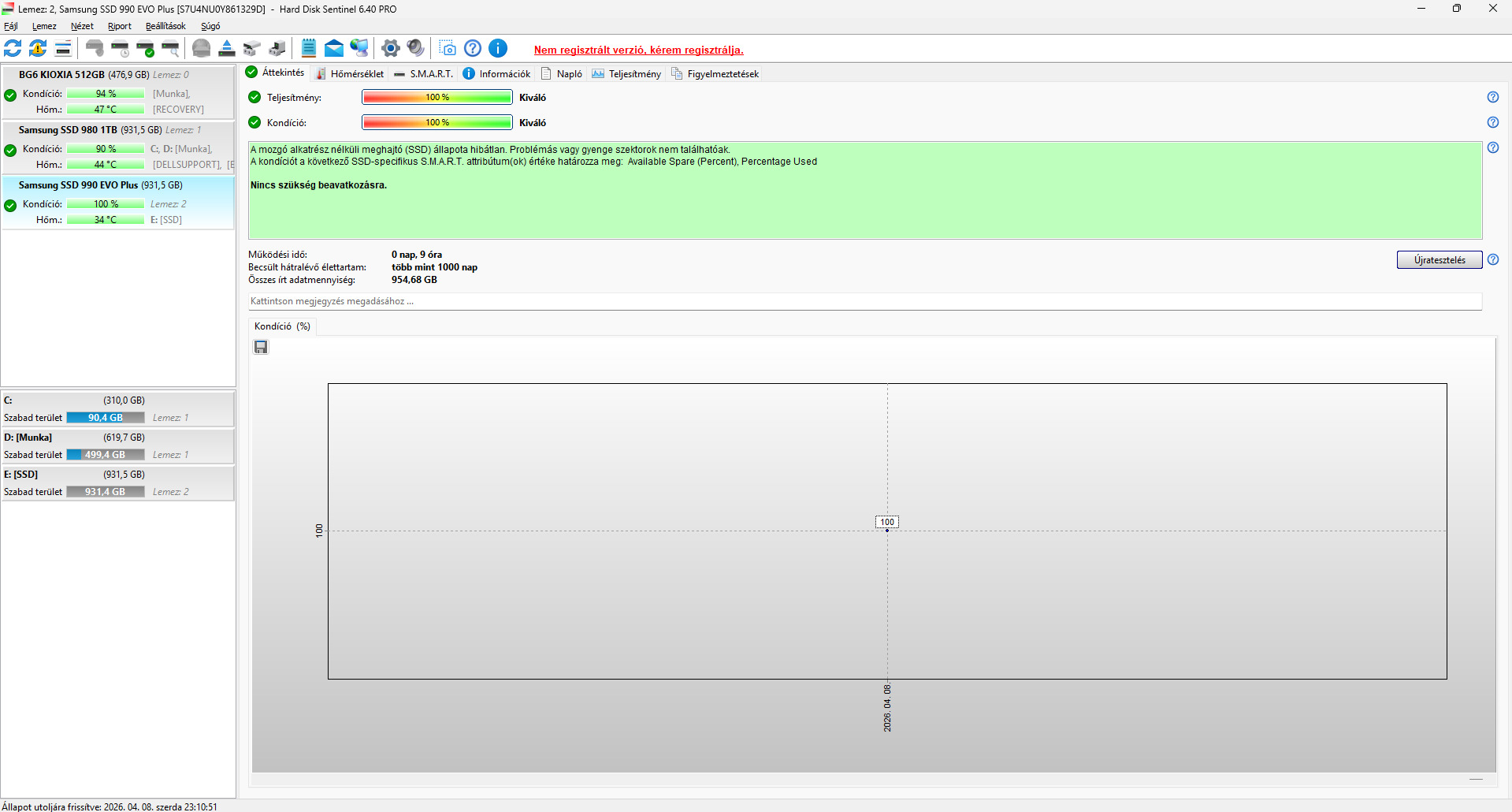Click the comment field 'Kattintson megjegyzés megadásához'
This screenshot has height=812, width=1512.
click(865, 301)
